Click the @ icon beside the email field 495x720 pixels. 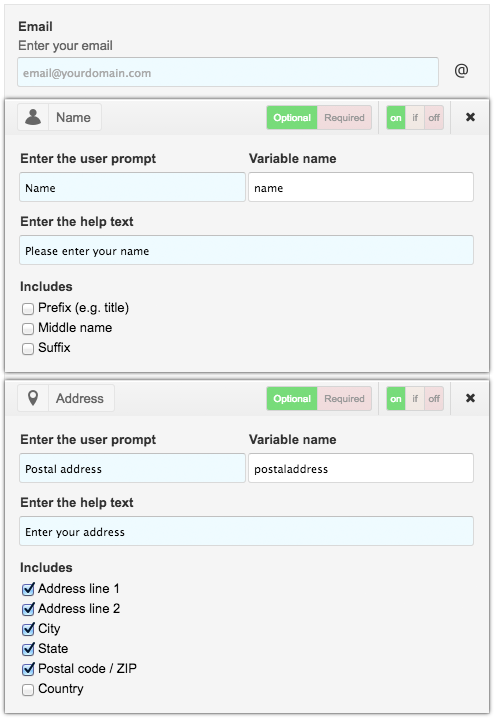(461, 71)
